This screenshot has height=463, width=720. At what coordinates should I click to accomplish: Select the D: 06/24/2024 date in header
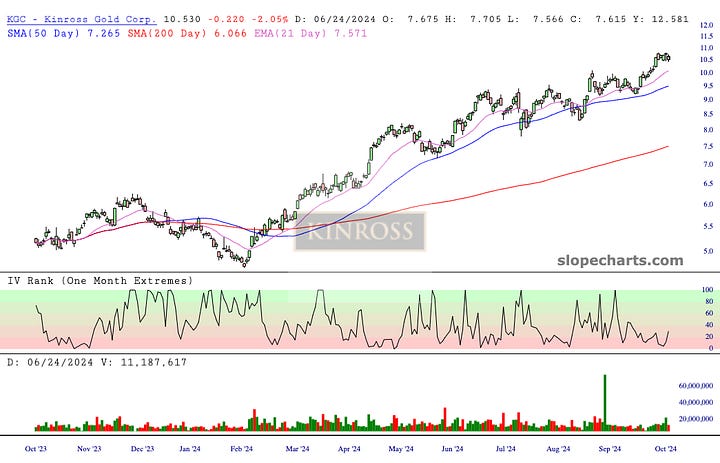pos(335,19)
